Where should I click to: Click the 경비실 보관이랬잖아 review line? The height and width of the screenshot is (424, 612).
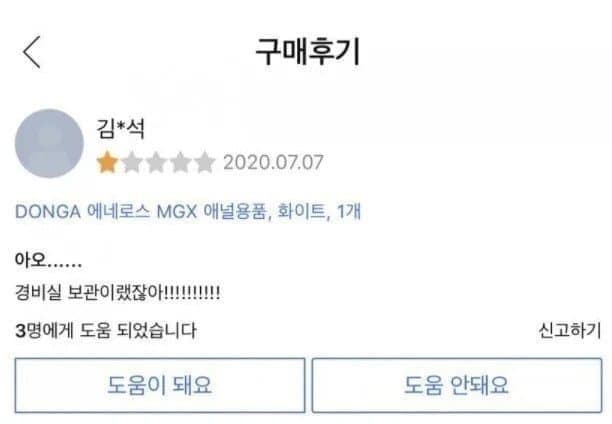click(117, 292)
